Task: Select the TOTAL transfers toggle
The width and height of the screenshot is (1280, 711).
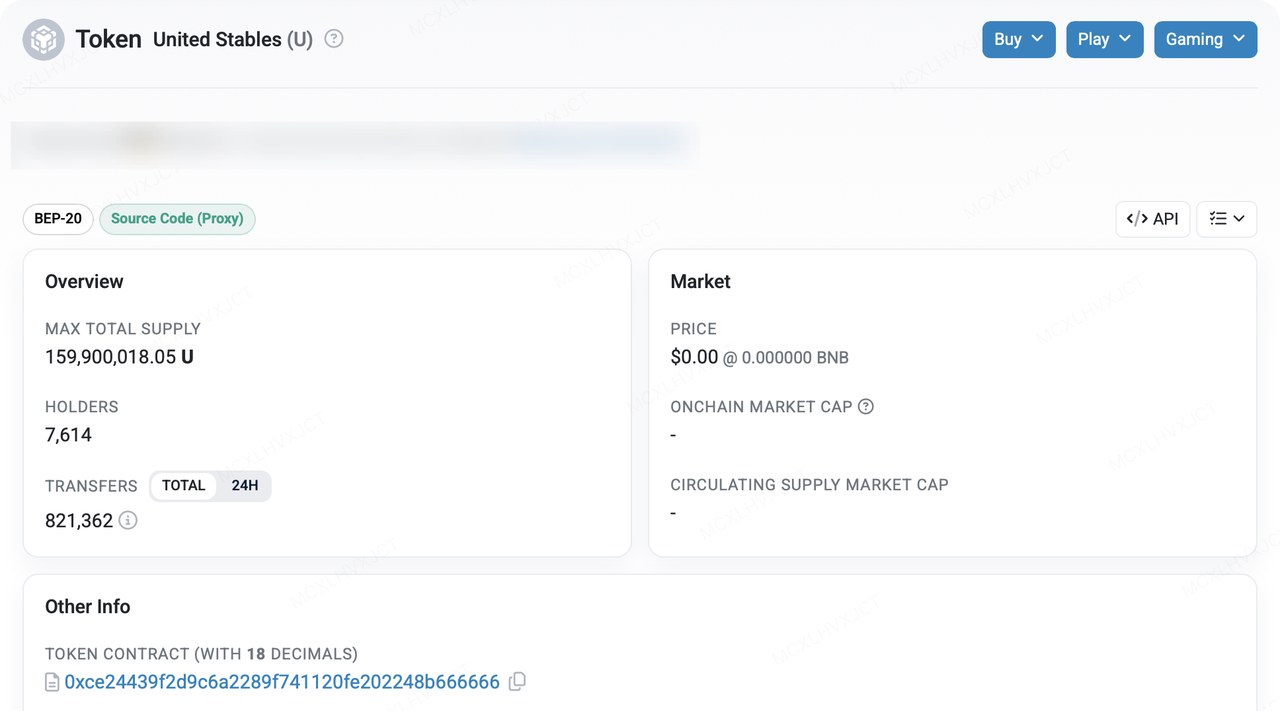Action: tap(183, 486)
